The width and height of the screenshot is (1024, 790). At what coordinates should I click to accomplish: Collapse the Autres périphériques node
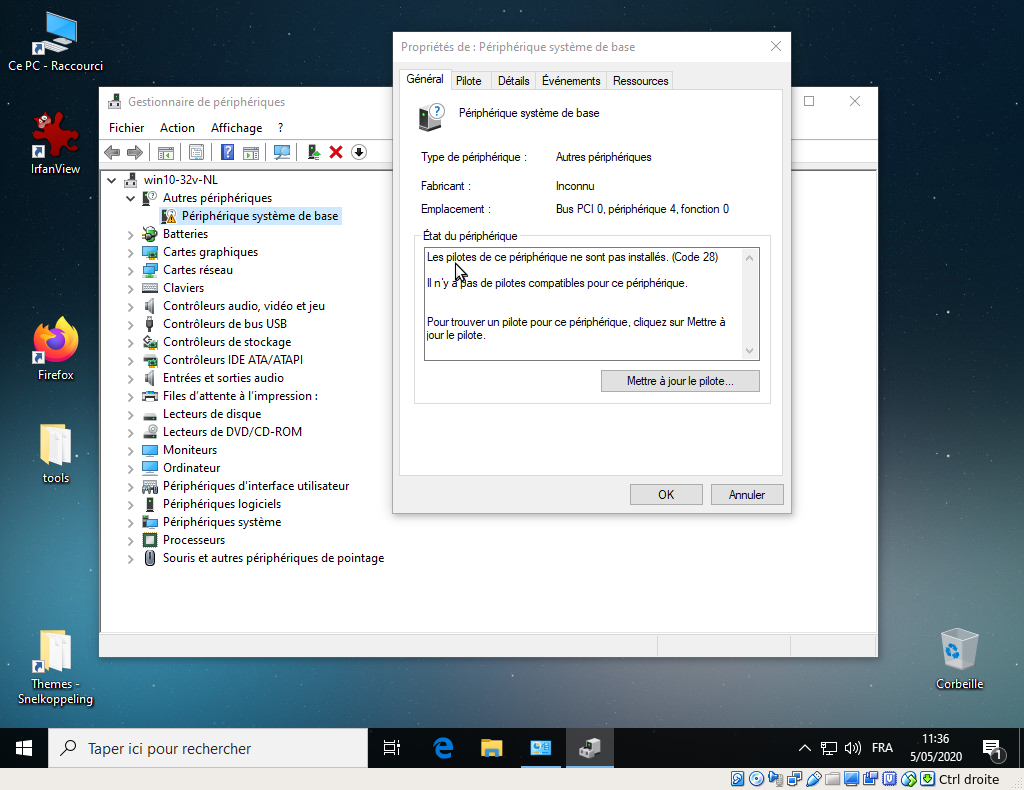130,198
